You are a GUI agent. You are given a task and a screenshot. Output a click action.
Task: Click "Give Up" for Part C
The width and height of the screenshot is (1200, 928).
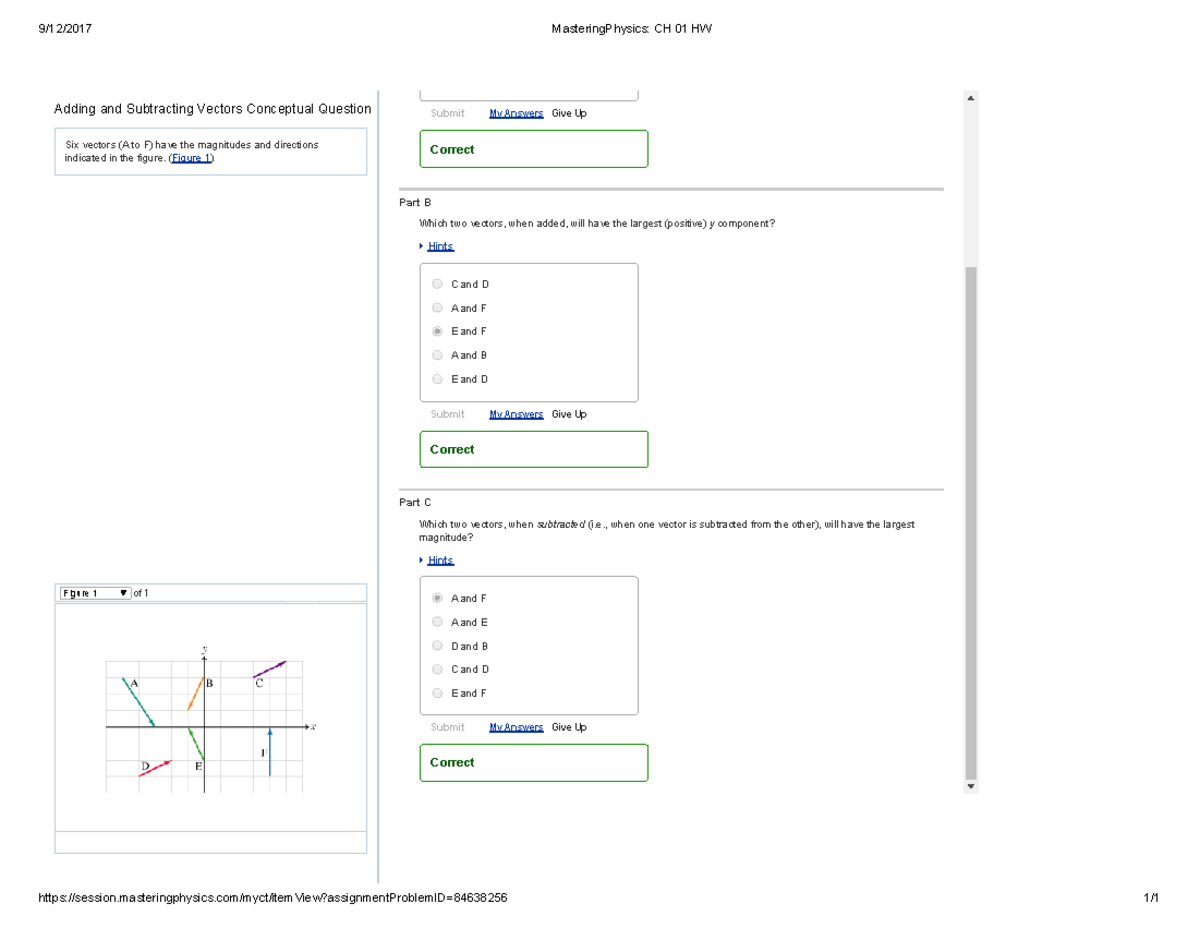(x=568, y=727)
